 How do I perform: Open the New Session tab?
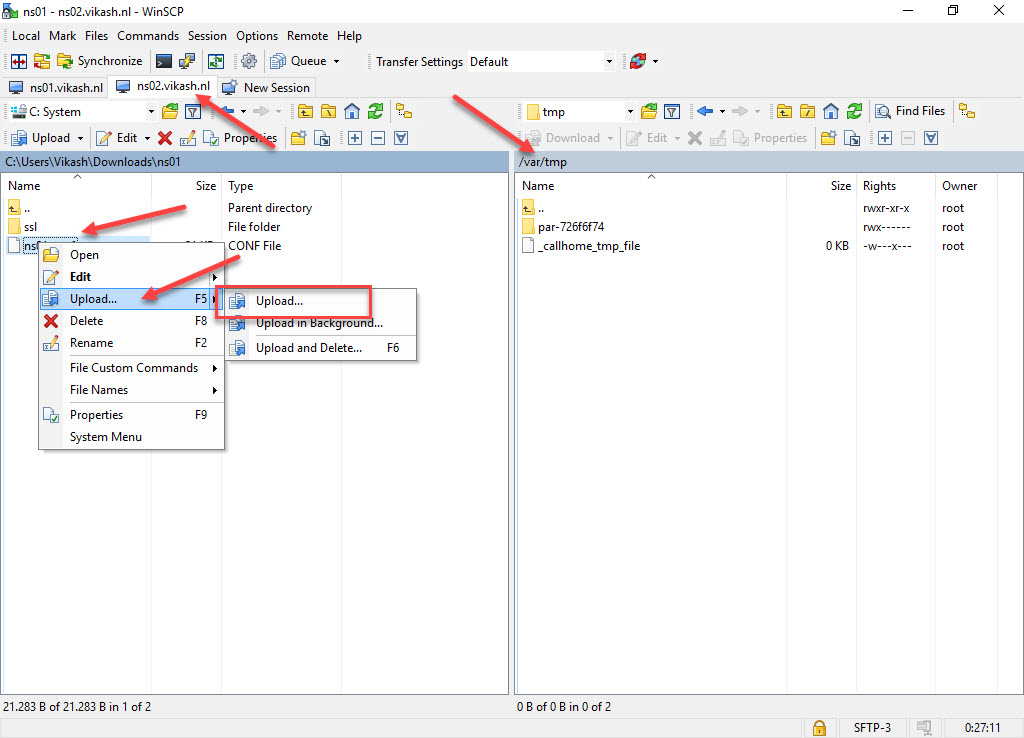266,88
